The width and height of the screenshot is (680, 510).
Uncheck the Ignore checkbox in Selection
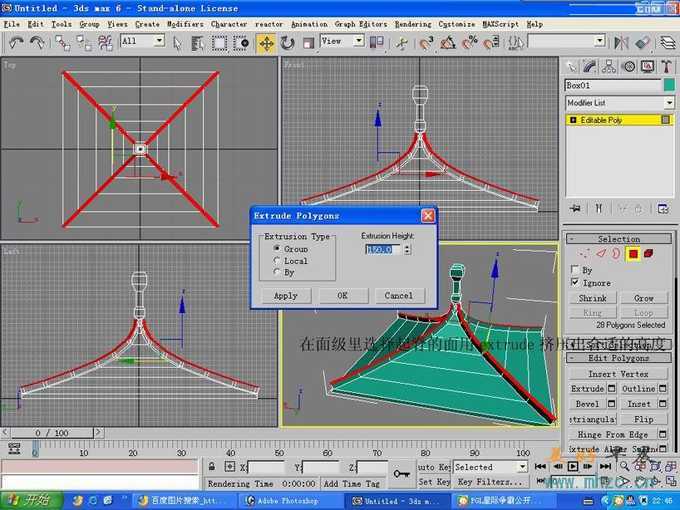pos(574,283)
